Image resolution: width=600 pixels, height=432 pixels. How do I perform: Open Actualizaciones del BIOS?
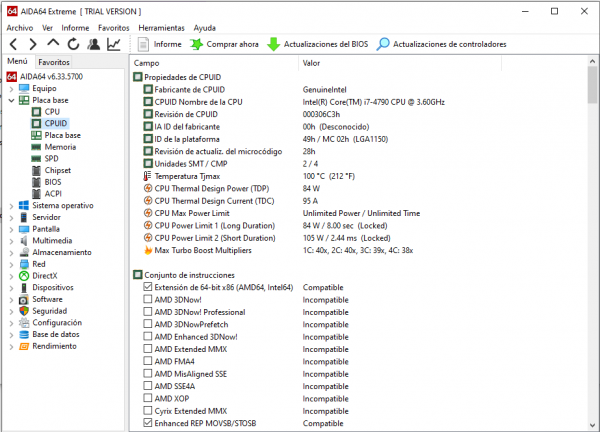point(318,44)
